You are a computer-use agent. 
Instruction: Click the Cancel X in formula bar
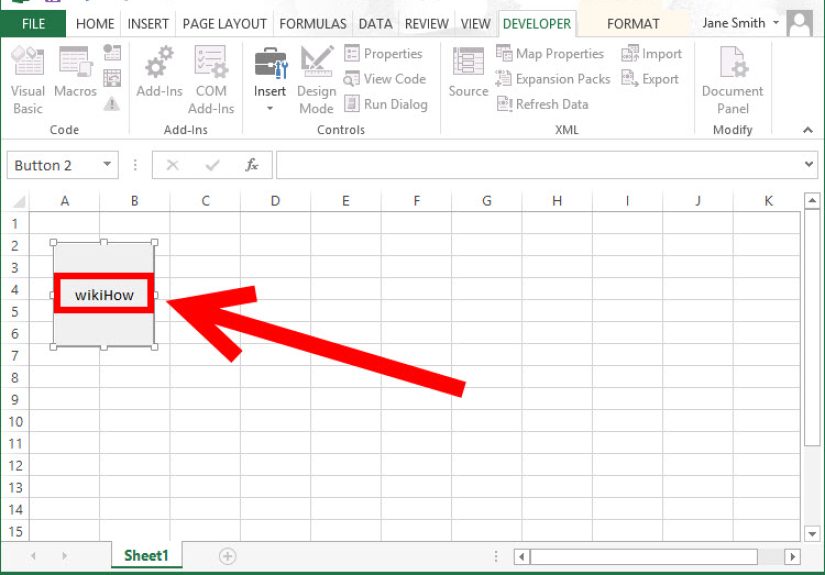(x=172, y=165)
